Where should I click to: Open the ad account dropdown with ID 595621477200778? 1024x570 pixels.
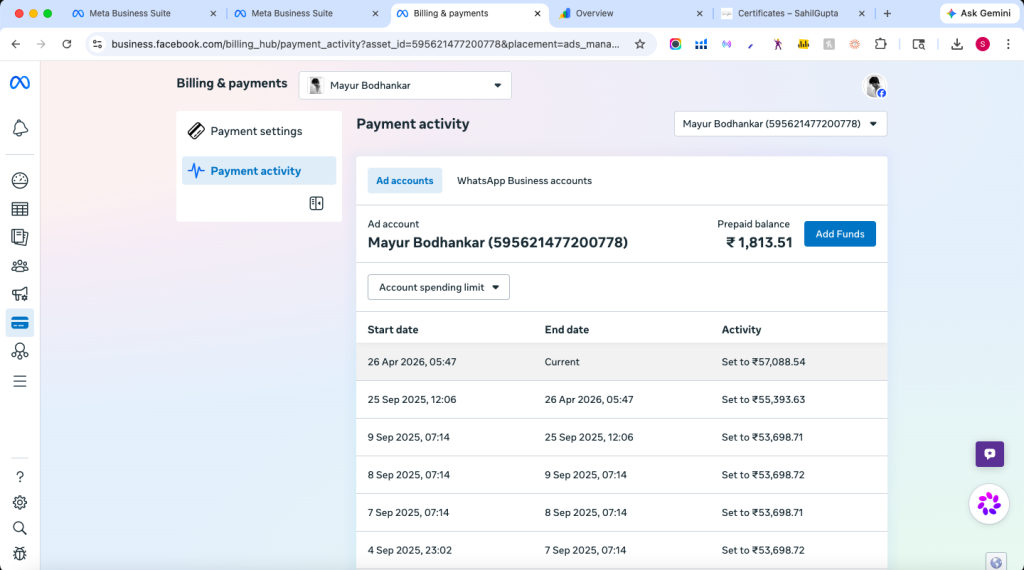[x=780, y=124]
